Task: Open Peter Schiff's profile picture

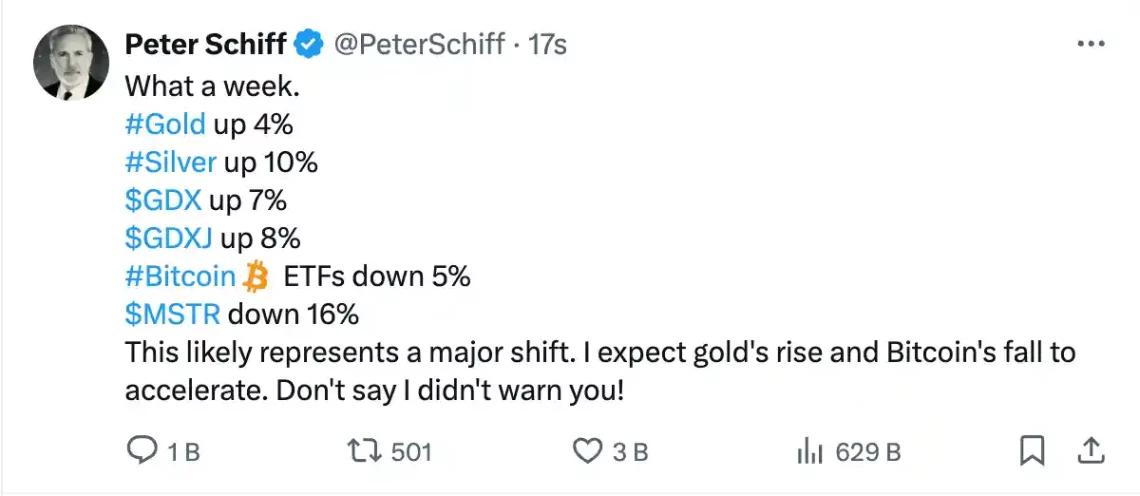Action: point(71,62)
